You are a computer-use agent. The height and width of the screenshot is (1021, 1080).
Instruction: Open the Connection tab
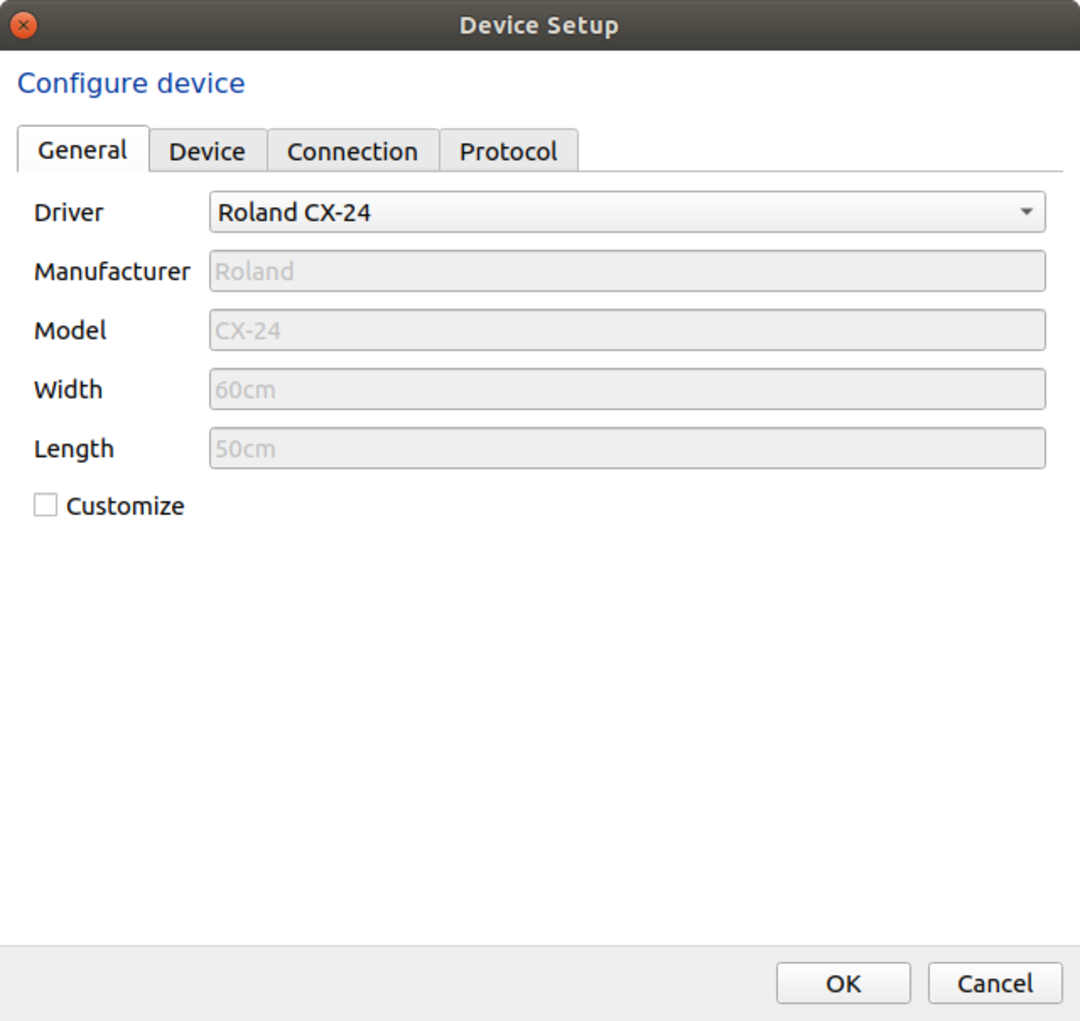pos(353,151)
